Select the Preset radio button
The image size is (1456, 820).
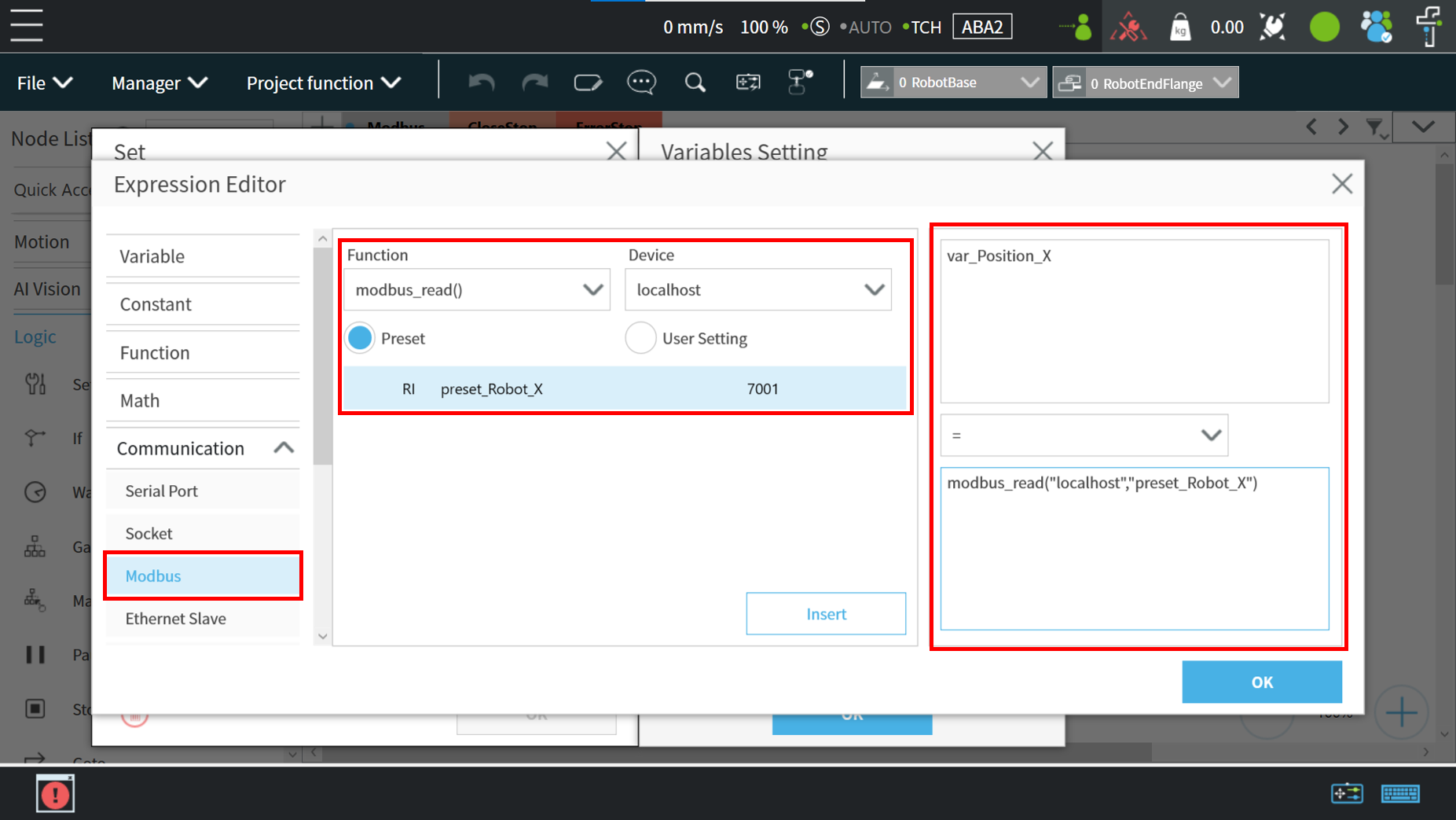[x=360, y=338]
